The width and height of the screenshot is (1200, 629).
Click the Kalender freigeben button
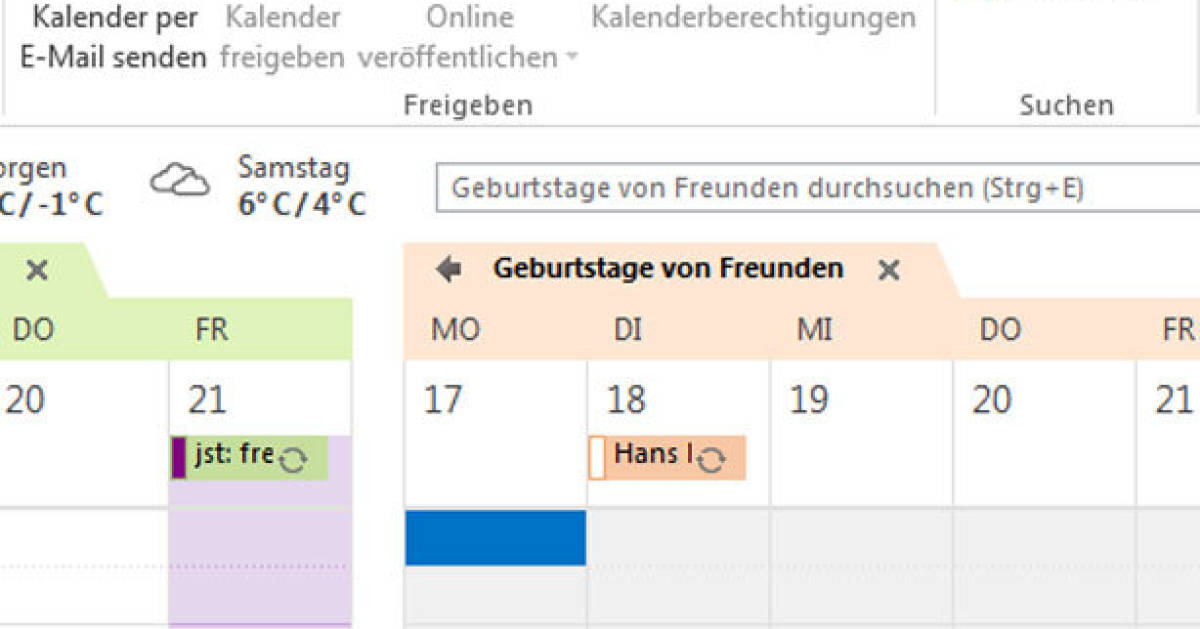click(x=283, y=38)
